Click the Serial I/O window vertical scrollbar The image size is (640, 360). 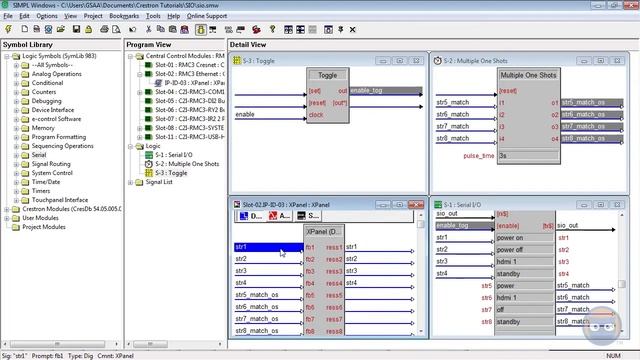pyautogui.click(x=622, y=273)
